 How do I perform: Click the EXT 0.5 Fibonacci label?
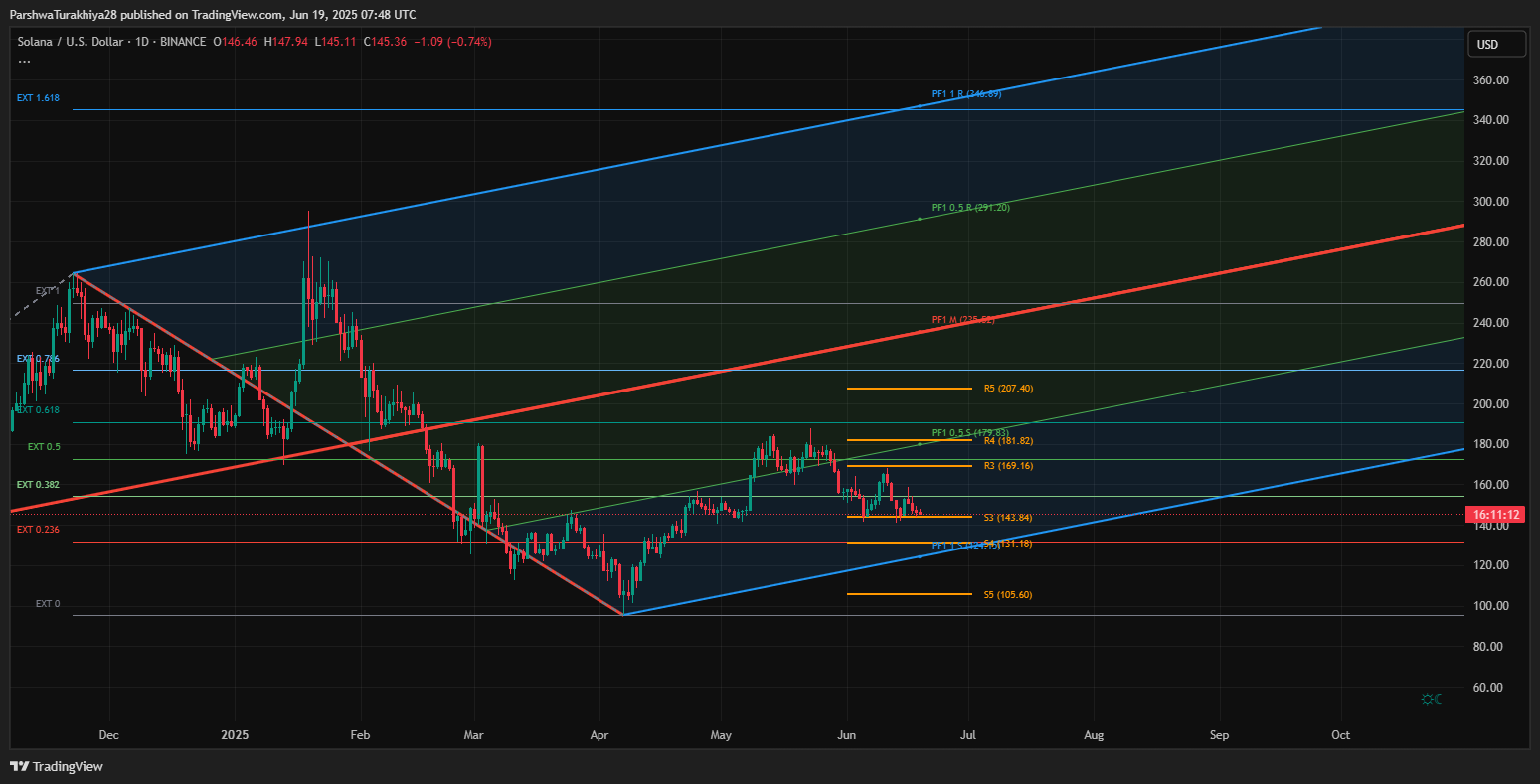coord(44,447)
